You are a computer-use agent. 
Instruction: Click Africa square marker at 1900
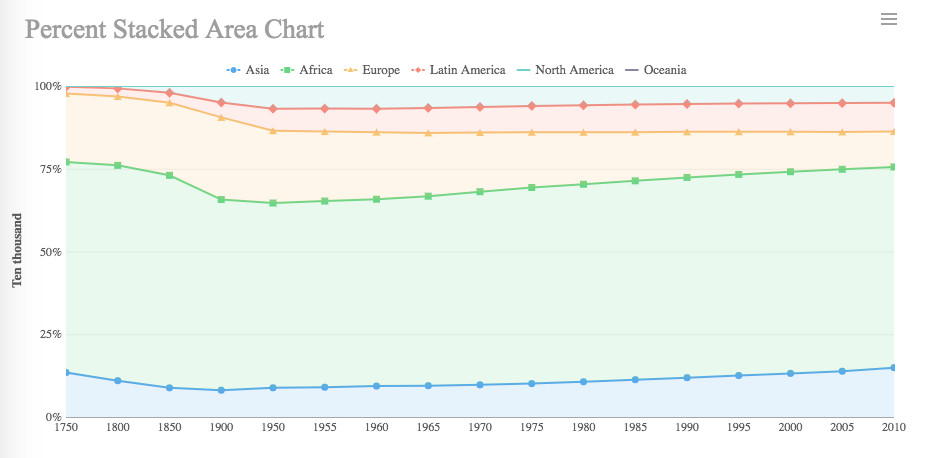pos(221,199)
